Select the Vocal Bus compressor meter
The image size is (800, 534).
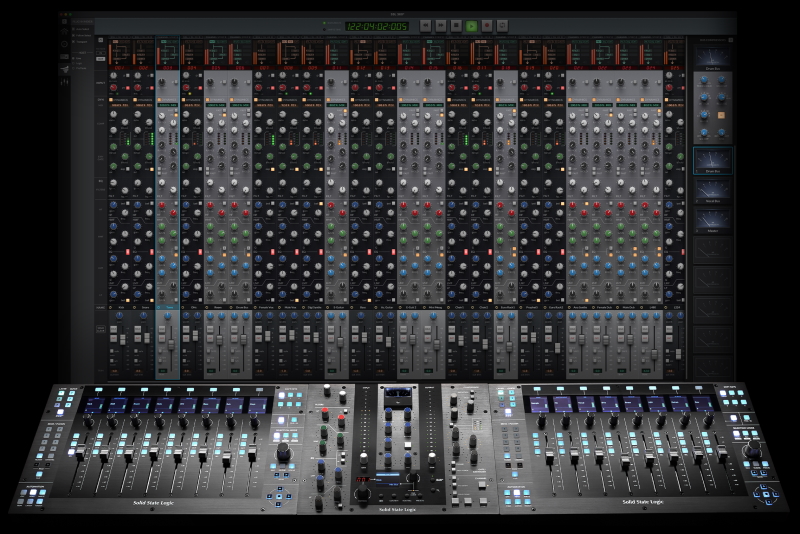[713, 191]
